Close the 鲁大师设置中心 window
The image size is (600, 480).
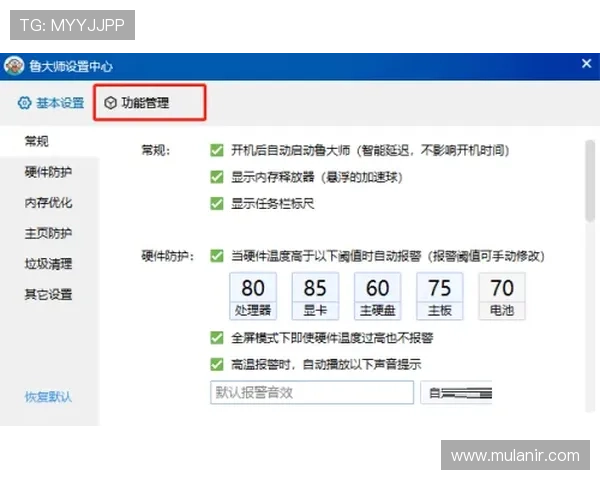(x=587, y=64)
